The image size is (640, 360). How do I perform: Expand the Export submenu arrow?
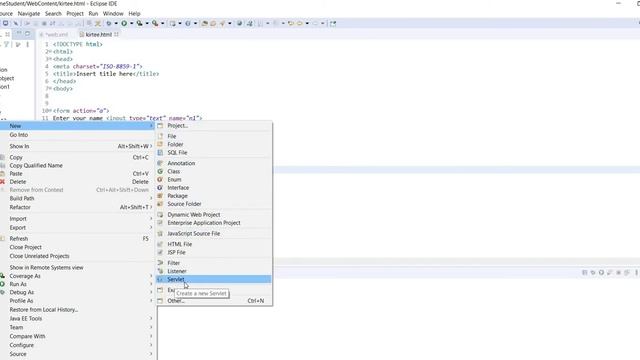click(x=151, y=227)
